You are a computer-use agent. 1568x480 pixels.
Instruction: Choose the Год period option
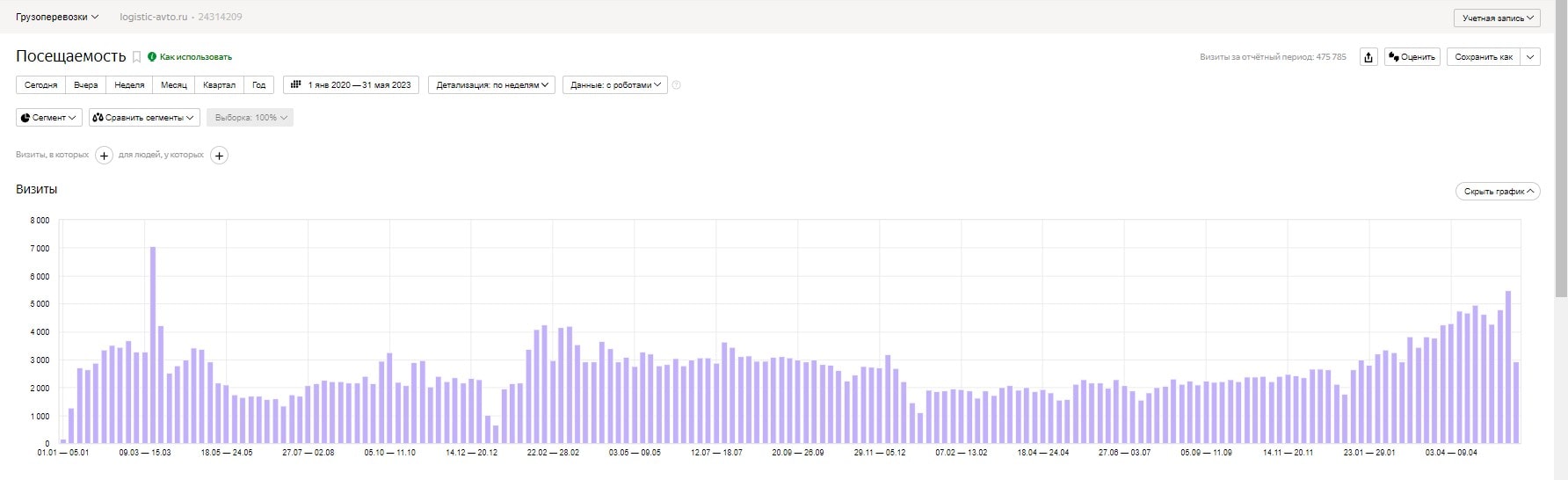coord(259,85)
